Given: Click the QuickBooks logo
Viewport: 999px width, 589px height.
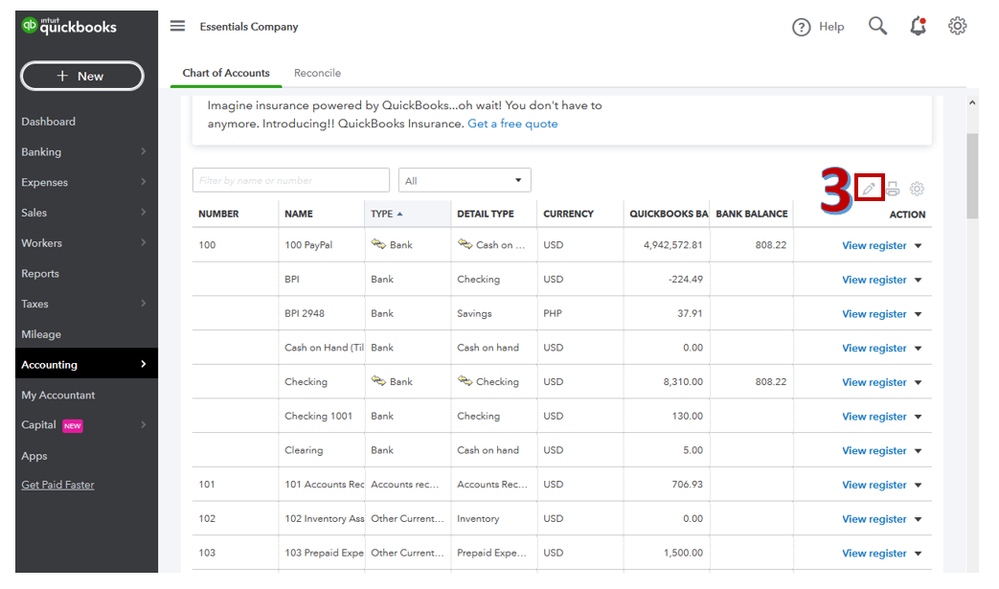Looking at the screenshot, I should [69, 26].
